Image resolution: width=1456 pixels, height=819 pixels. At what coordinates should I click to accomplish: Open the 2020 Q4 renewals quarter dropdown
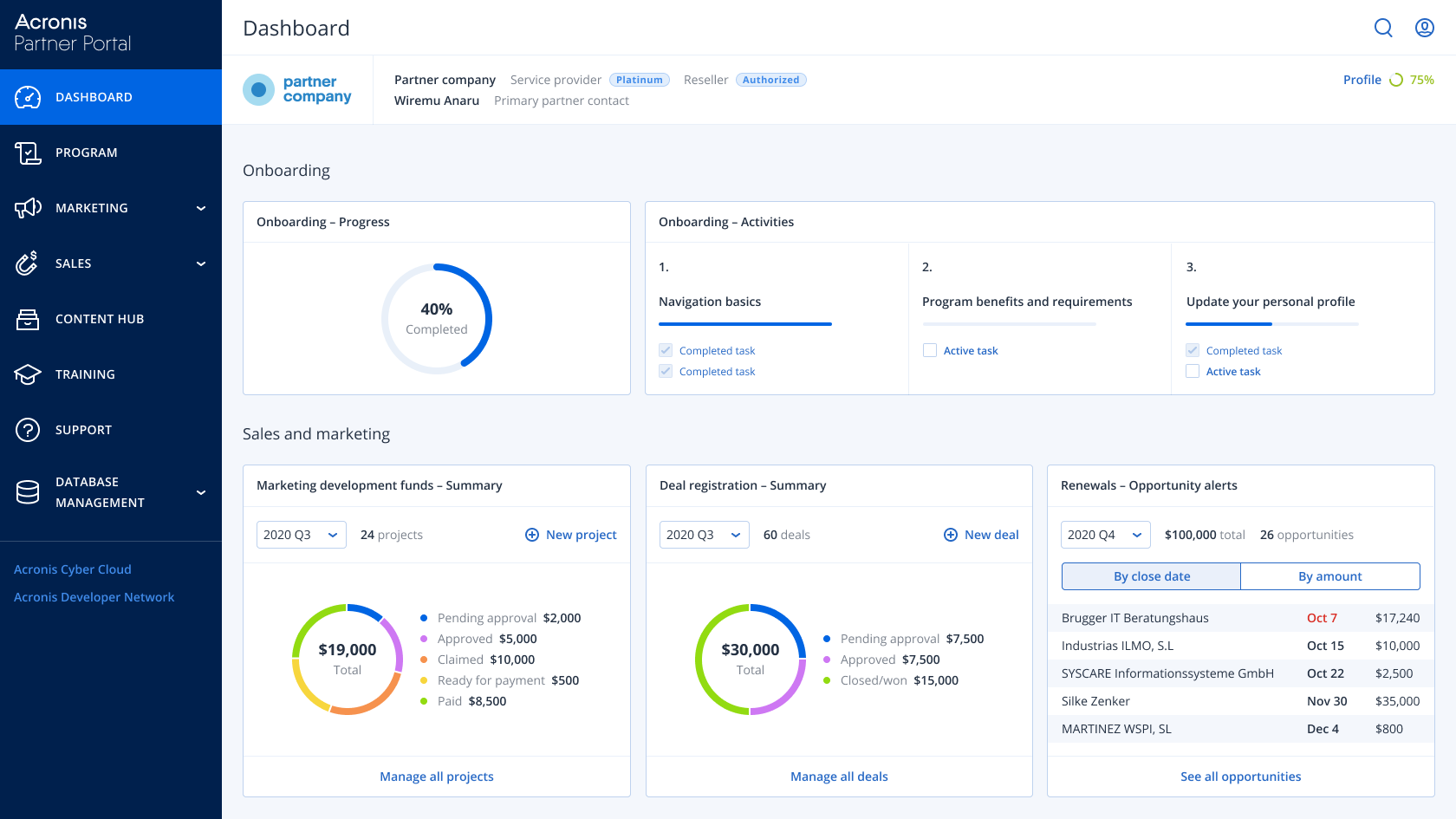[1105, 535]
